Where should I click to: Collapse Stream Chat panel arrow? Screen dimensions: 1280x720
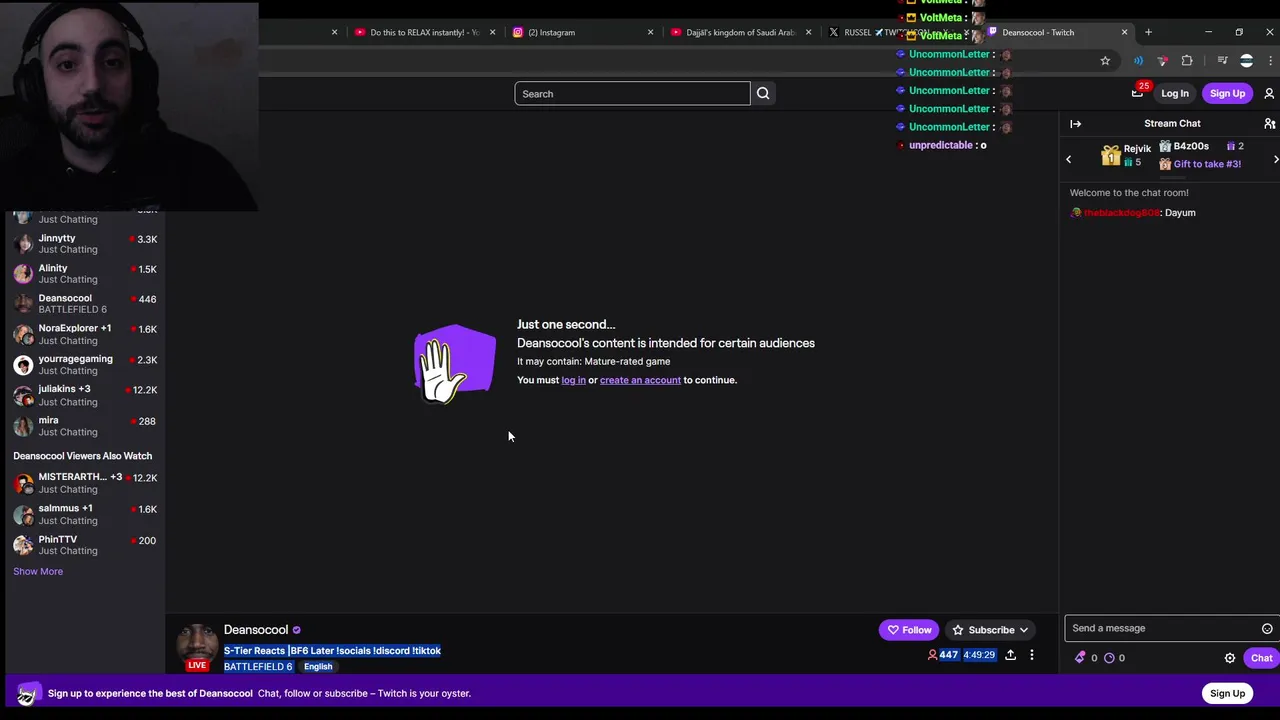pos(1075,123)
